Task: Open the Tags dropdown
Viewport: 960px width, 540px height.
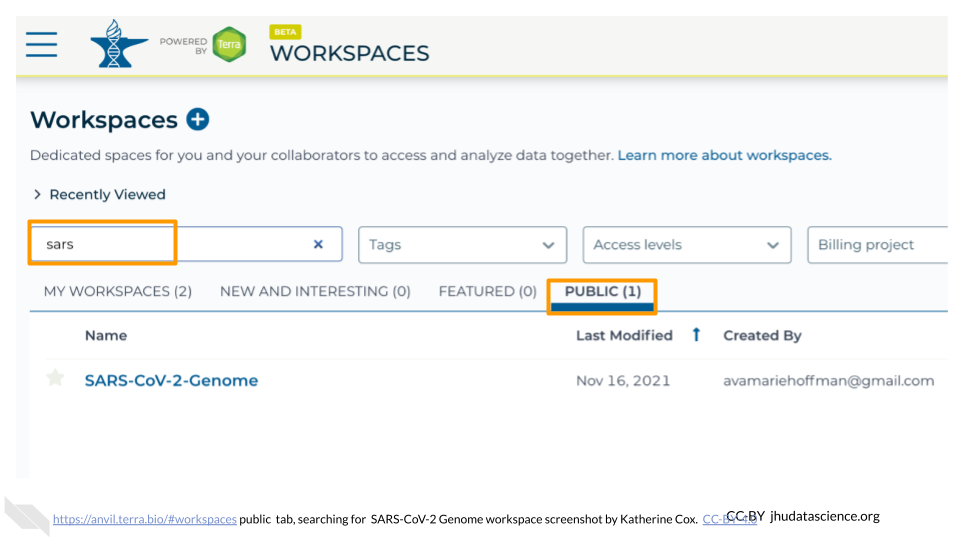Action: coord(462,245)
